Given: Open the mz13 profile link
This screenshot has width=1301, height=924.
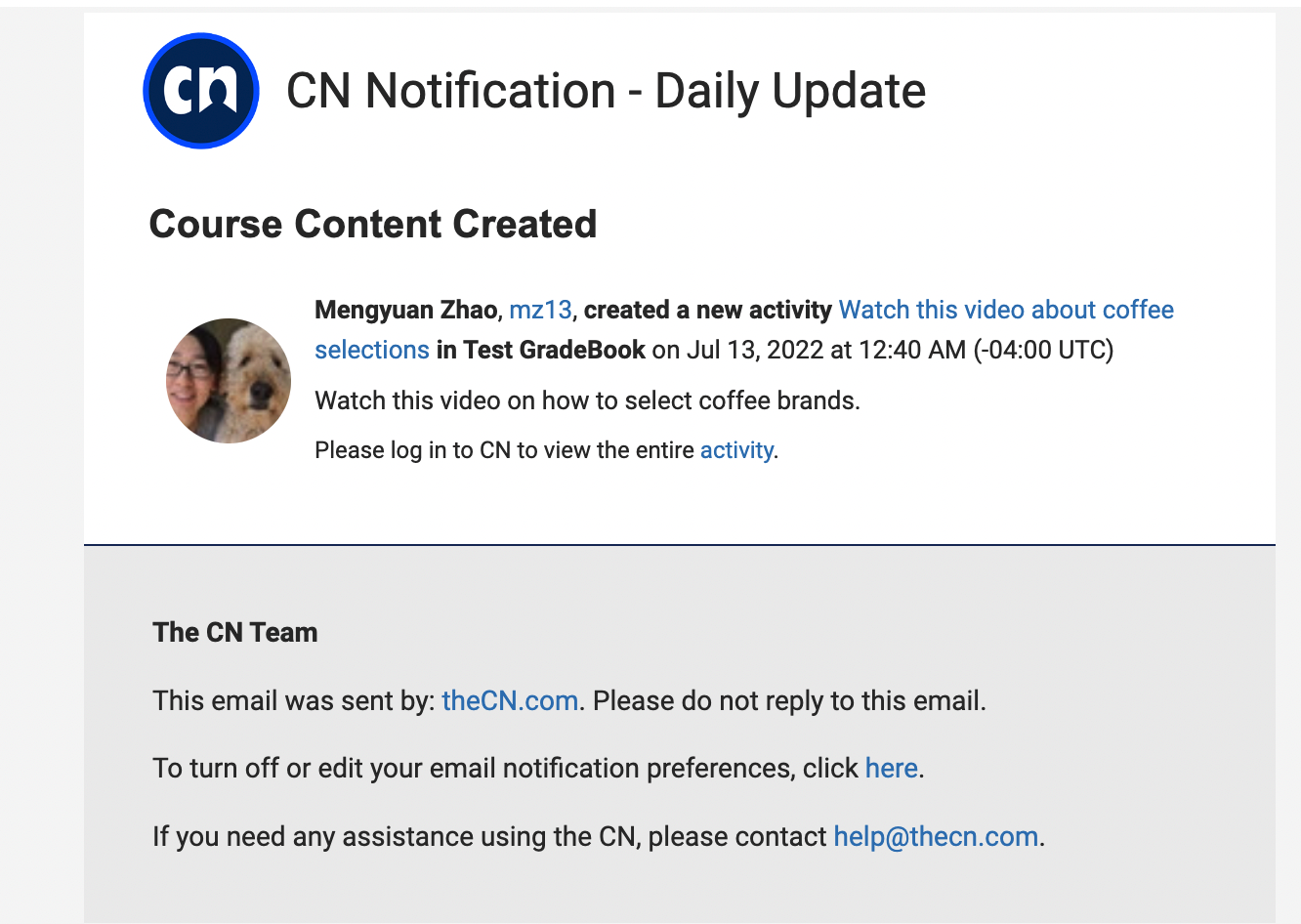Looking at the screenshot, I should tap(540, 310).
